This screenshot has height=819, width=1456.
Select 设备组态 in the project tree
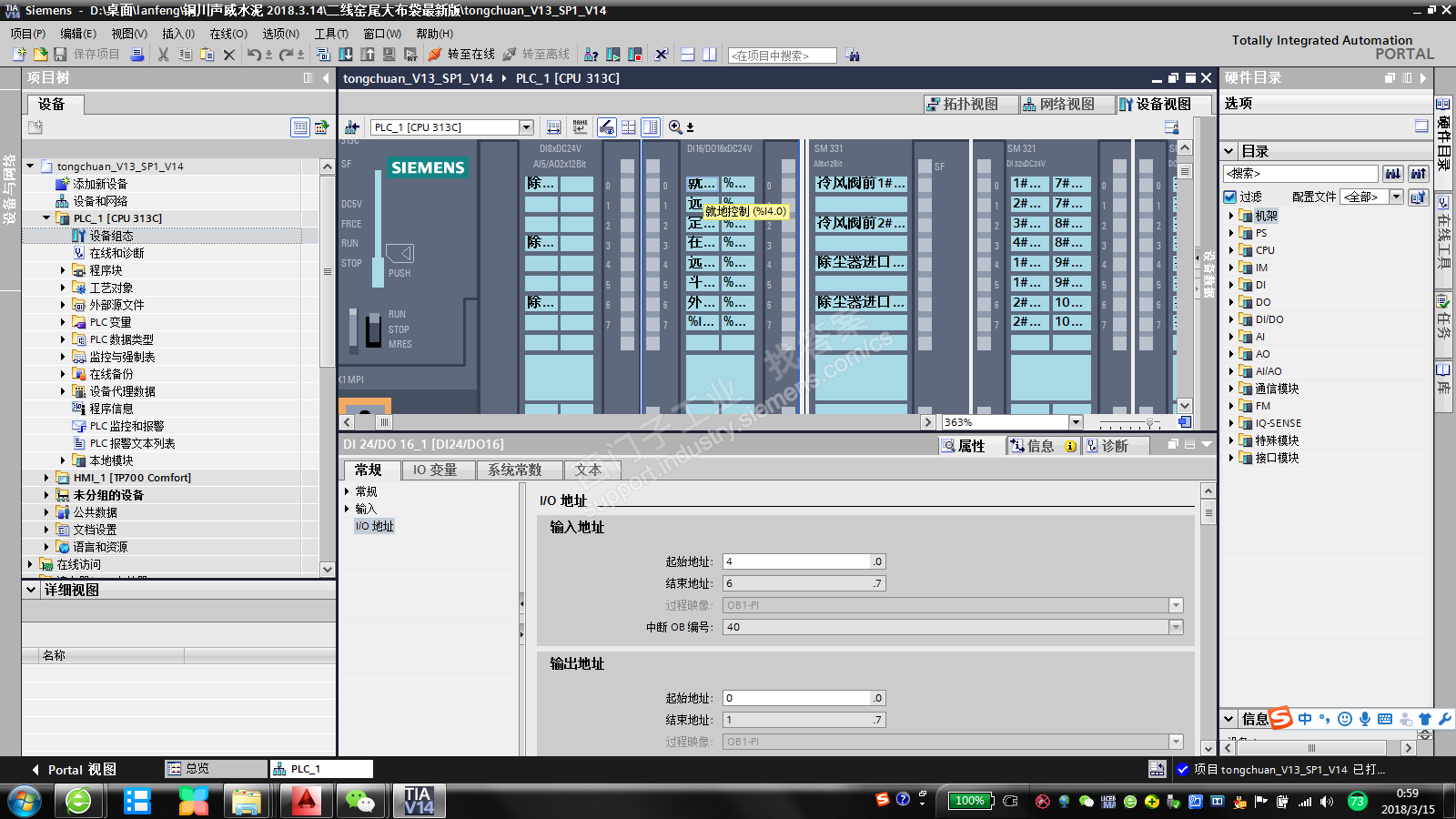coord(111,236)
